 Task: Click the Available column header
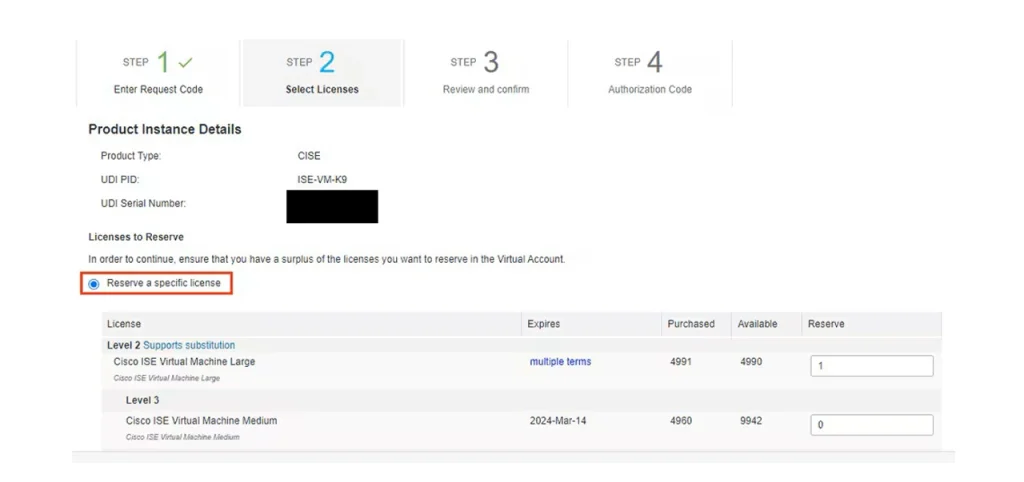758,324
